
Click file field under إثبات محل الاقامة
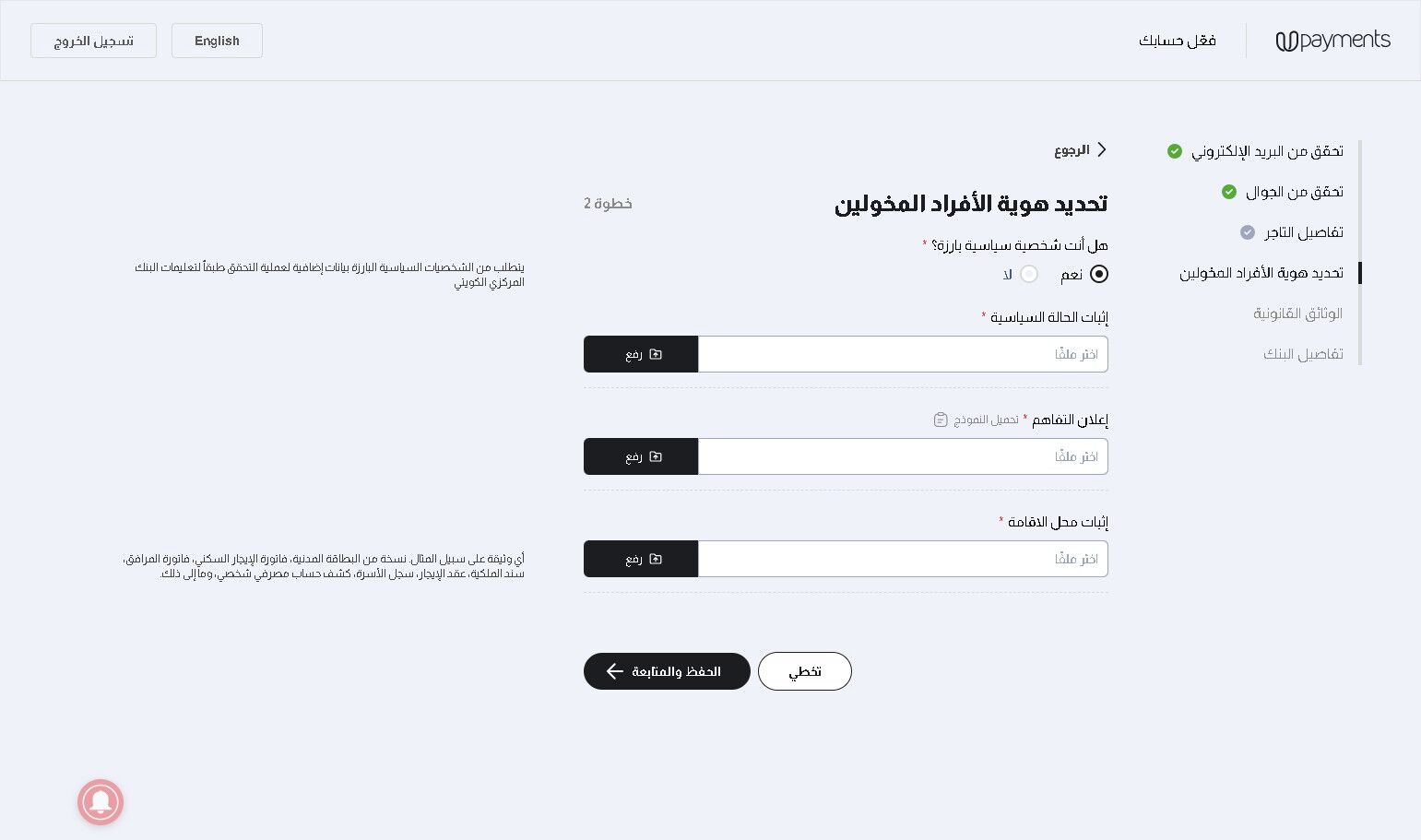(x=903, y=559)
